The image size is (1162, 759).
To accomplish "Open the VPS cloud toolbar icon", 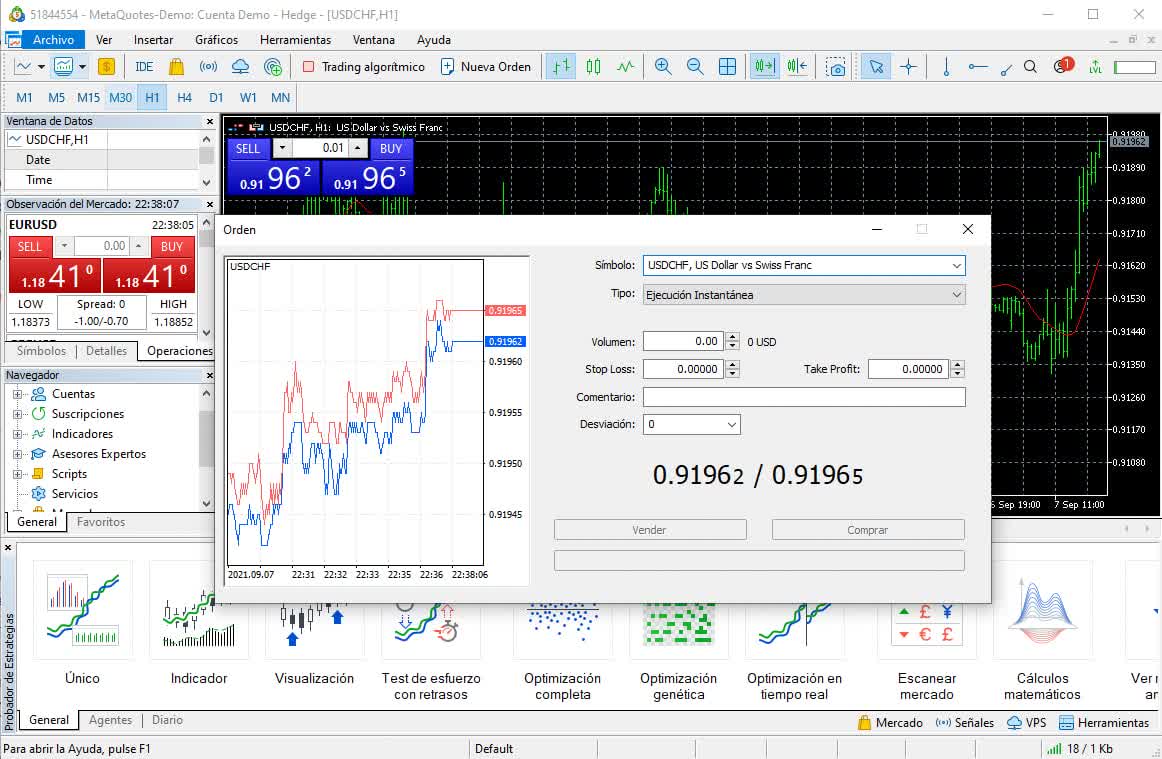I will pyautogui.click(x=240, y=67).
